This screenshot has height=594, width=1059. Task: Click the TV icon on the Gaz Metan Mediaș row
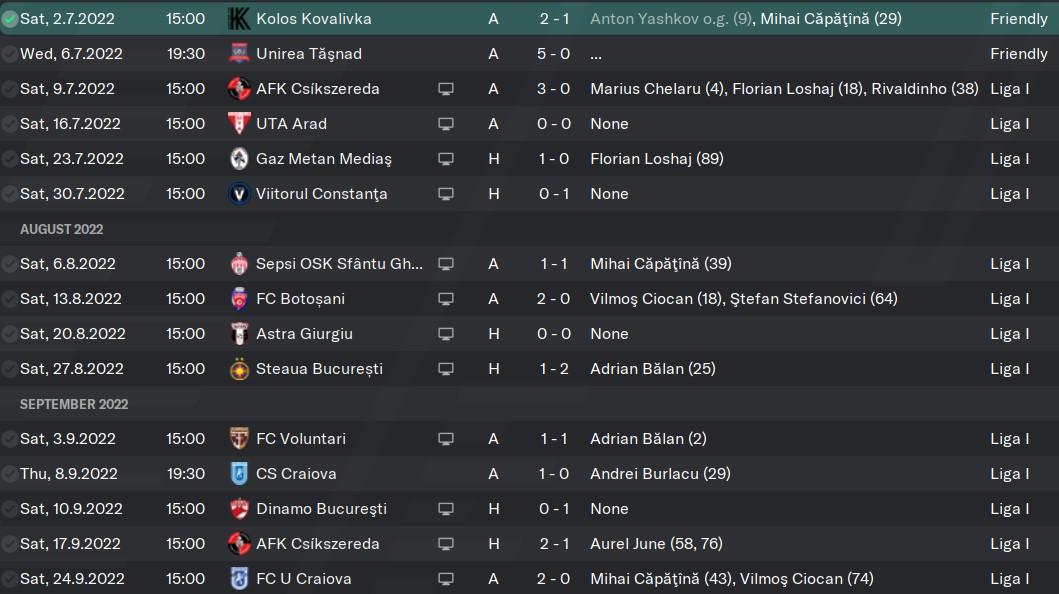point(446,159)
